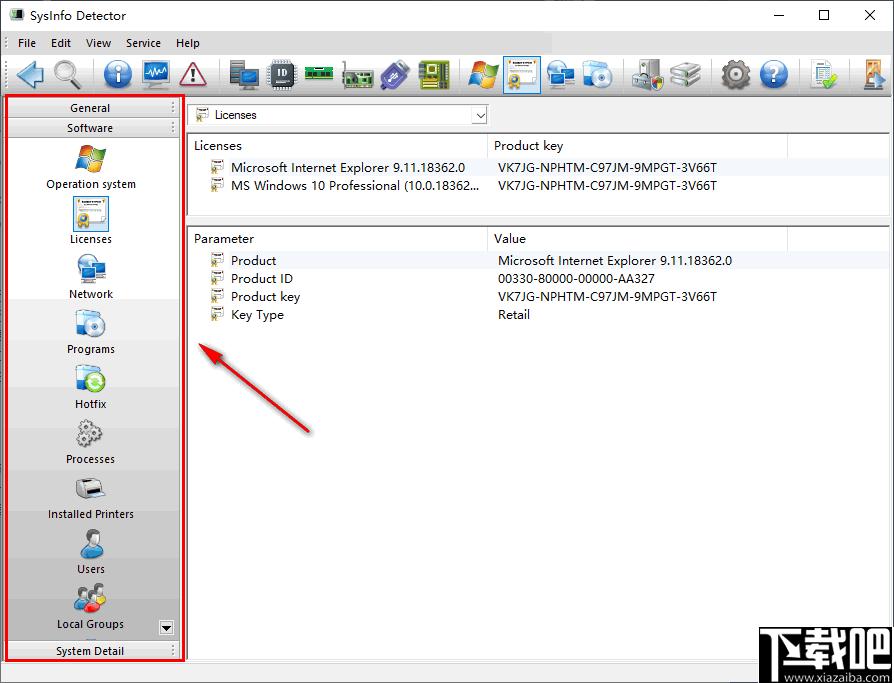
Task: Select the computer system toolbar icon
Action: point(244,74)
